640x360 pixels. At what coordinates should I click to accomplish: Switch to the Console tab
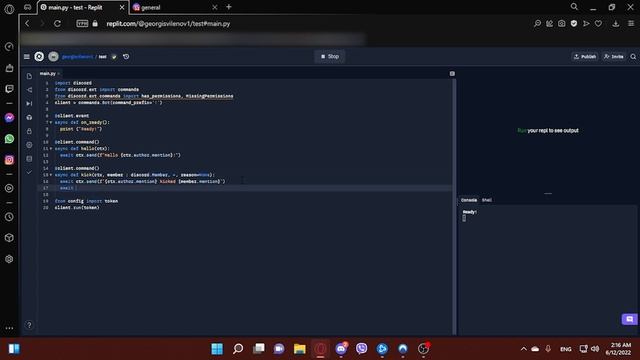coord(469,200)
